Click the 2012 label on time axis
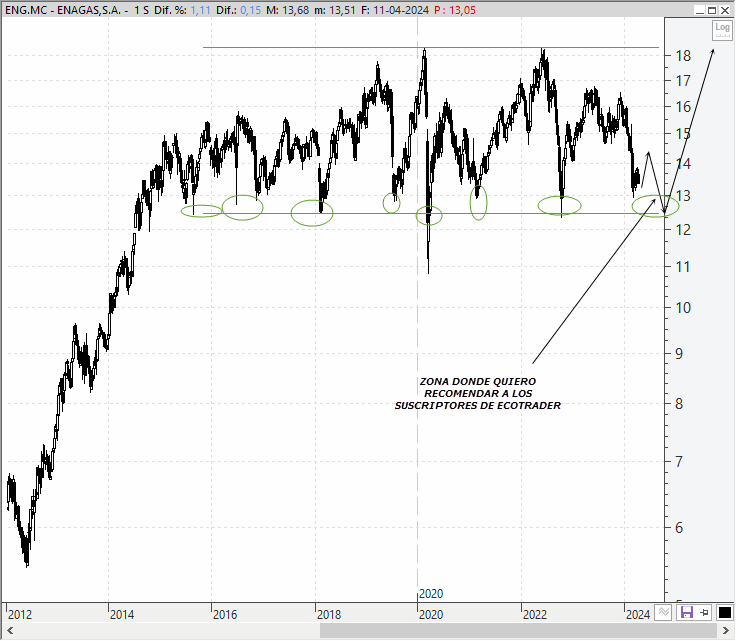Image resolution: width=736 pixels, height=641 pixels. 20,614
